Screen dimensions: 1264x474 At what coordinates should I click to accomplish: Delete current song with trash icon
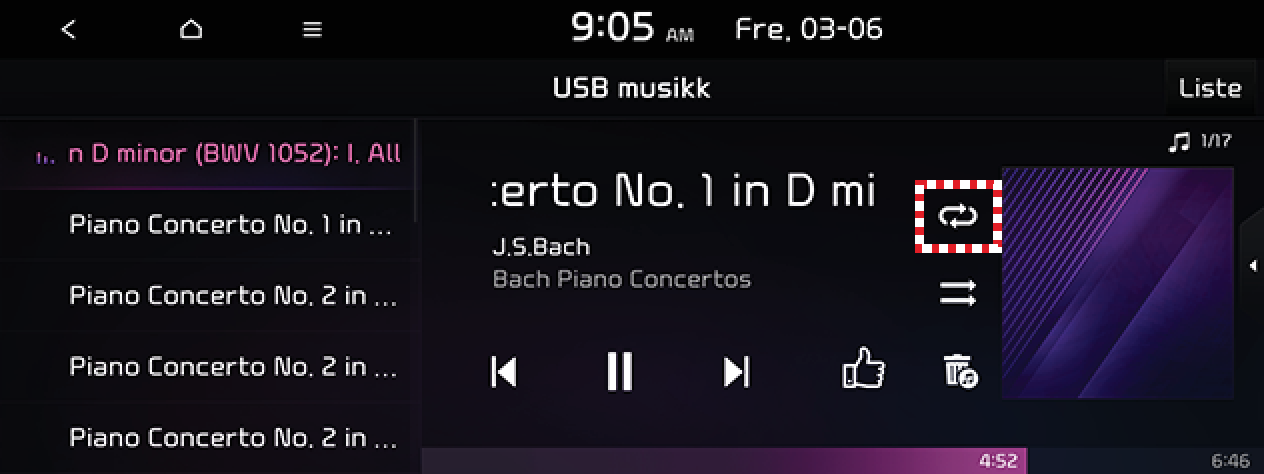[960, 371]
